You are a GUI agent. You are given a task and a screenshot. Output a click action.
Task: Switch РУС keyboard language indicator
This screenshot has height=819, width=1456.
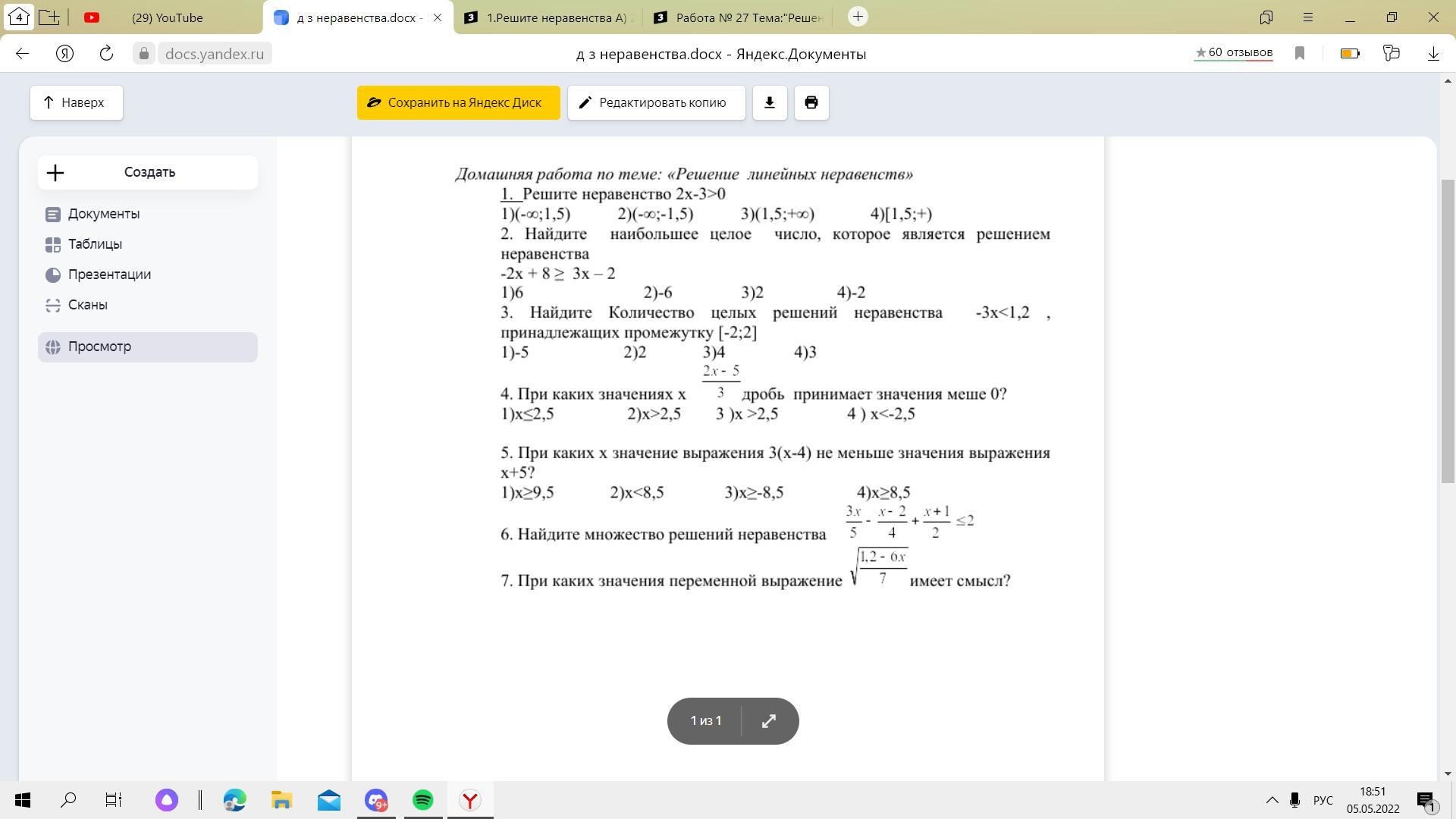(x=1323, y=800)
